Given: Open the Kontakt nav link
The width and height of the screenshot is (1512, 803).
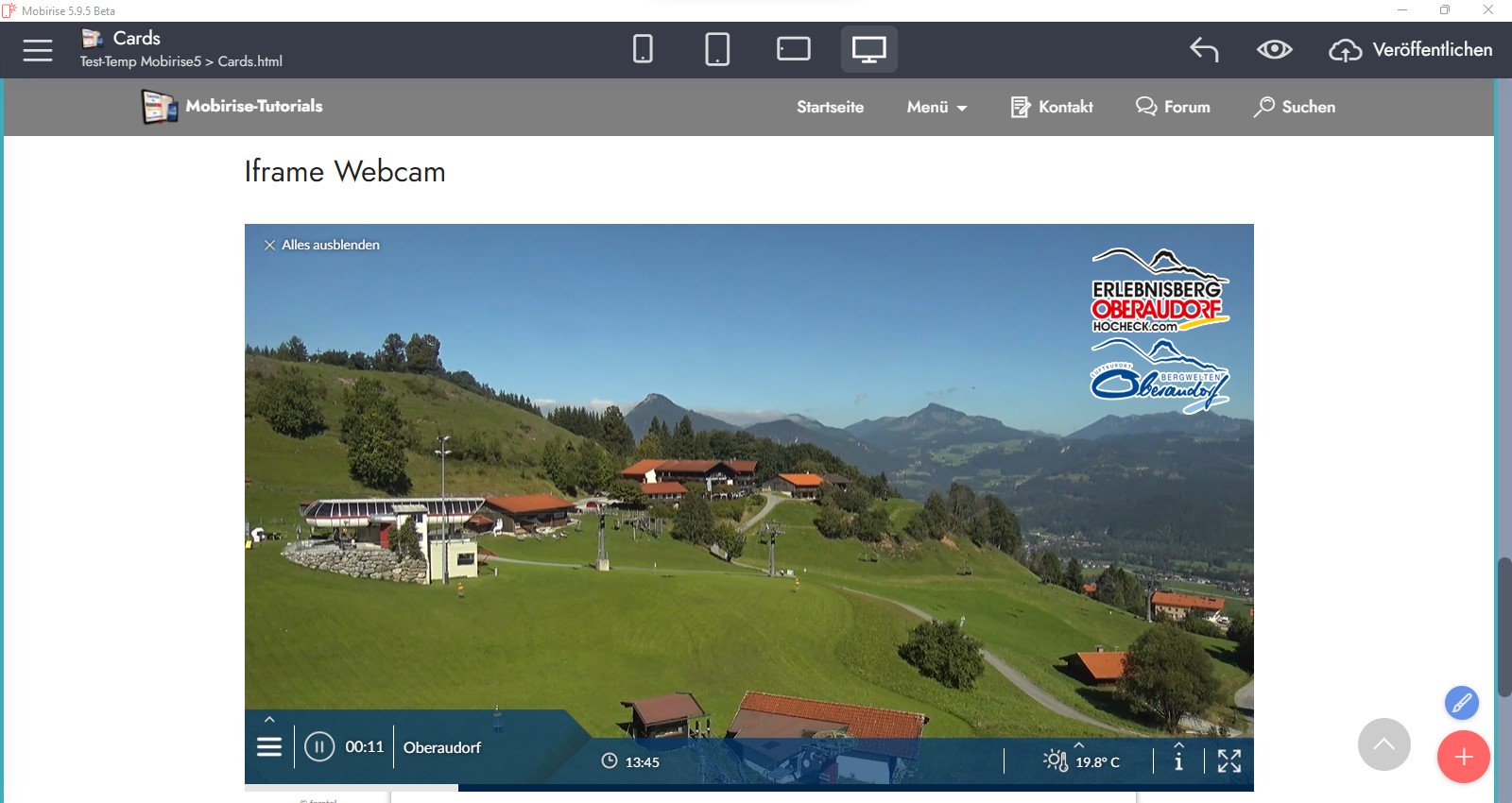Looking at the screenshot, I should point(1052,108).
